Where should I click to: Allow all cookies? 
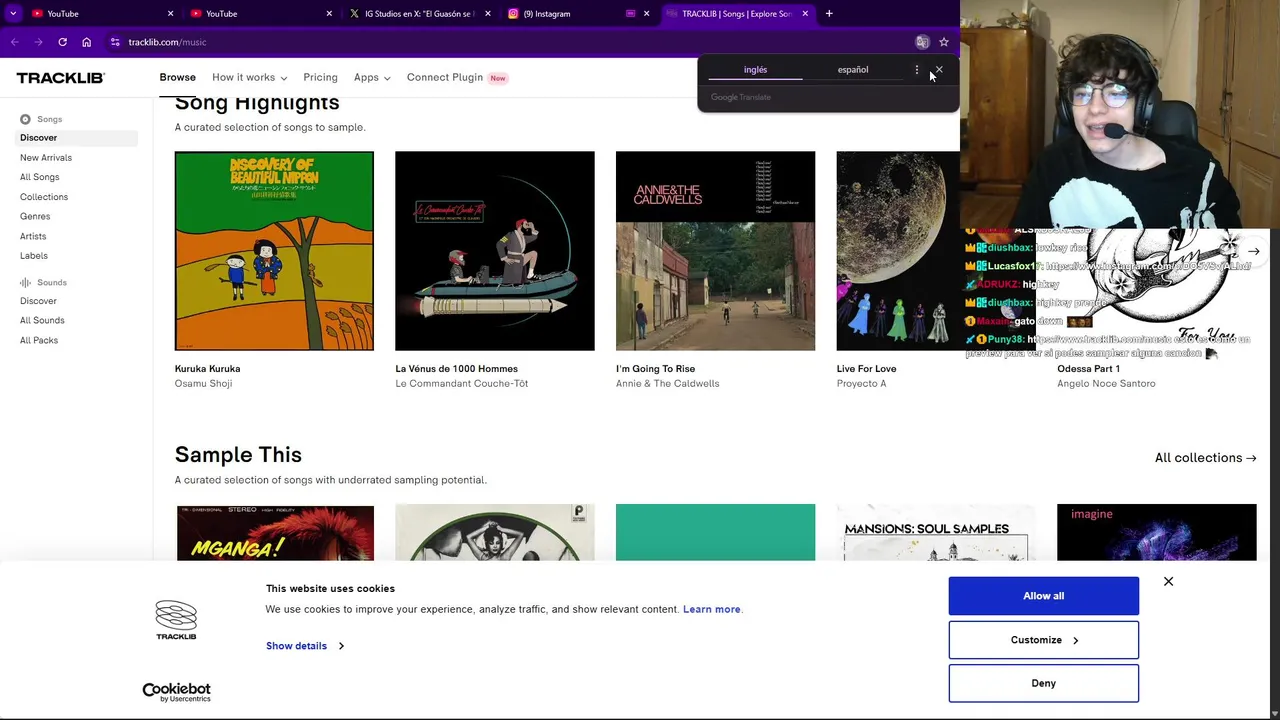(x=1043, y=596)
